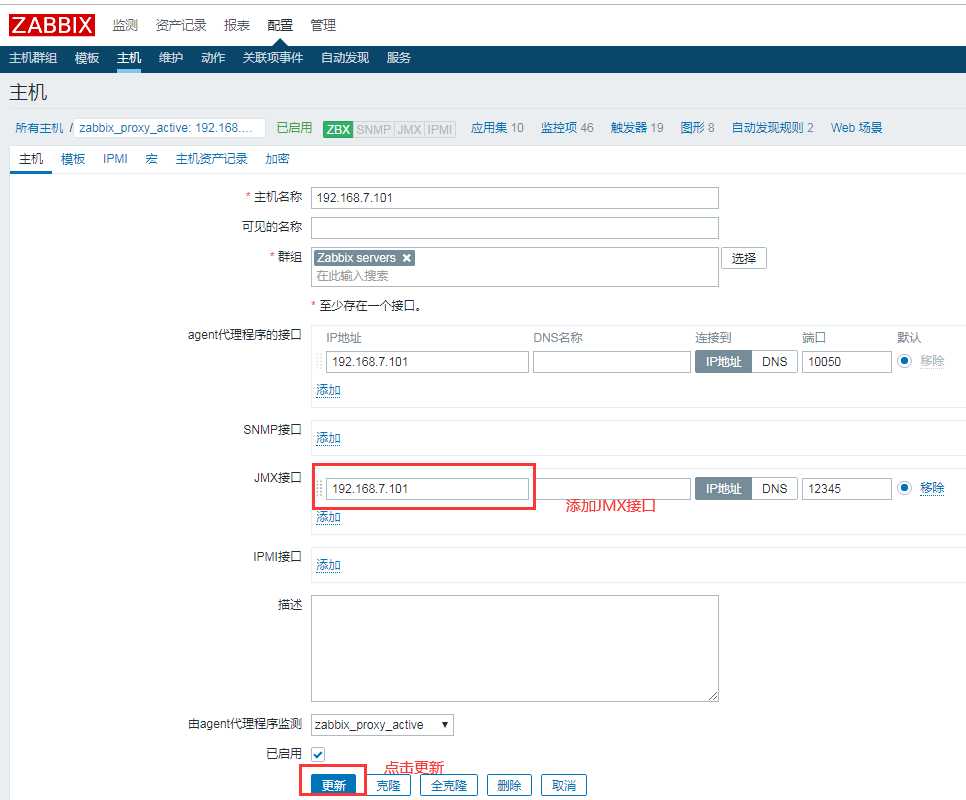This screenshot has width=966, height=800.
Task: Click the 克隆 button
Action: (x=388, y=785)
